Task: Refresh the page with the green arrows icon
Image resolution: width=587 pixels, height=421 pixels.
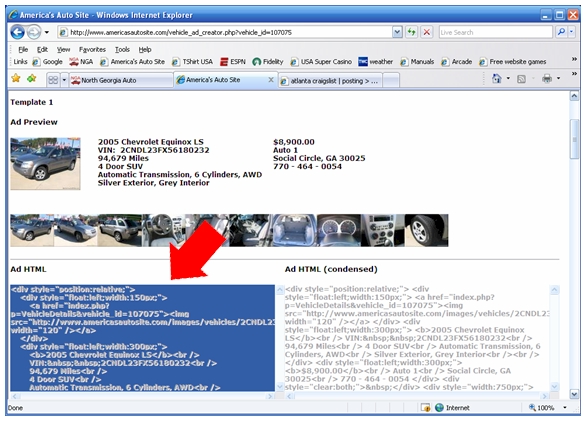Action: coord(411,32)
